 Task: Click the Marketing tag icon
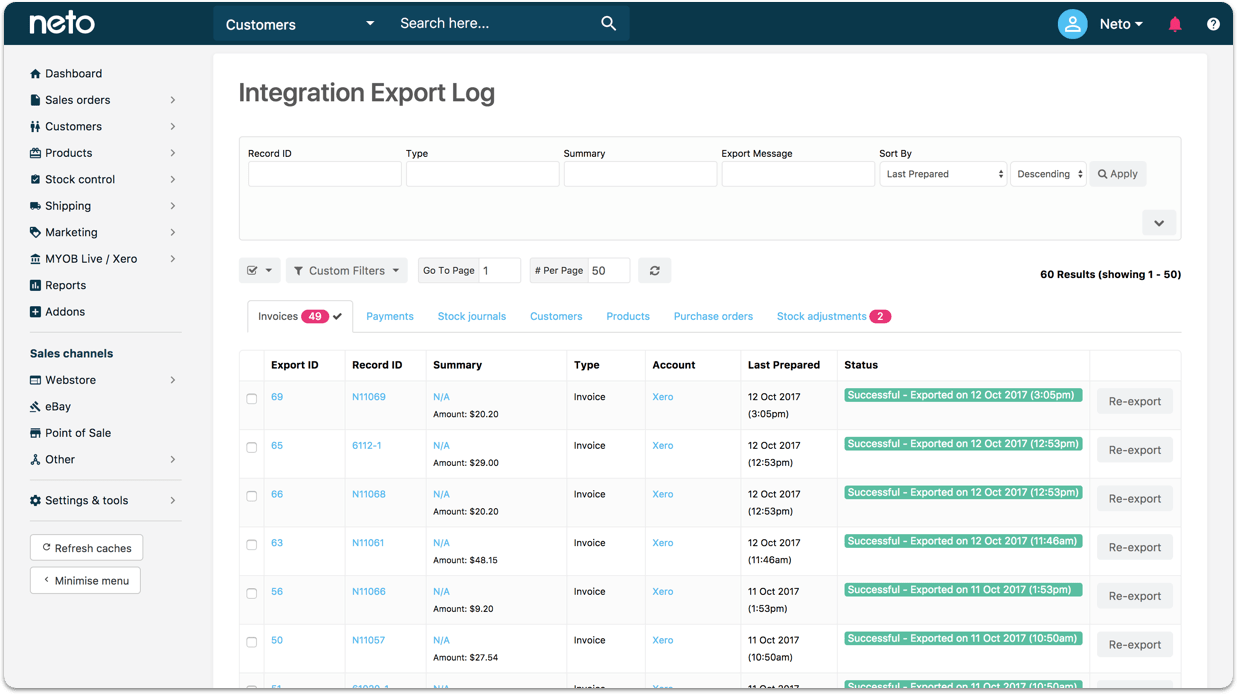tap(36, 233)
